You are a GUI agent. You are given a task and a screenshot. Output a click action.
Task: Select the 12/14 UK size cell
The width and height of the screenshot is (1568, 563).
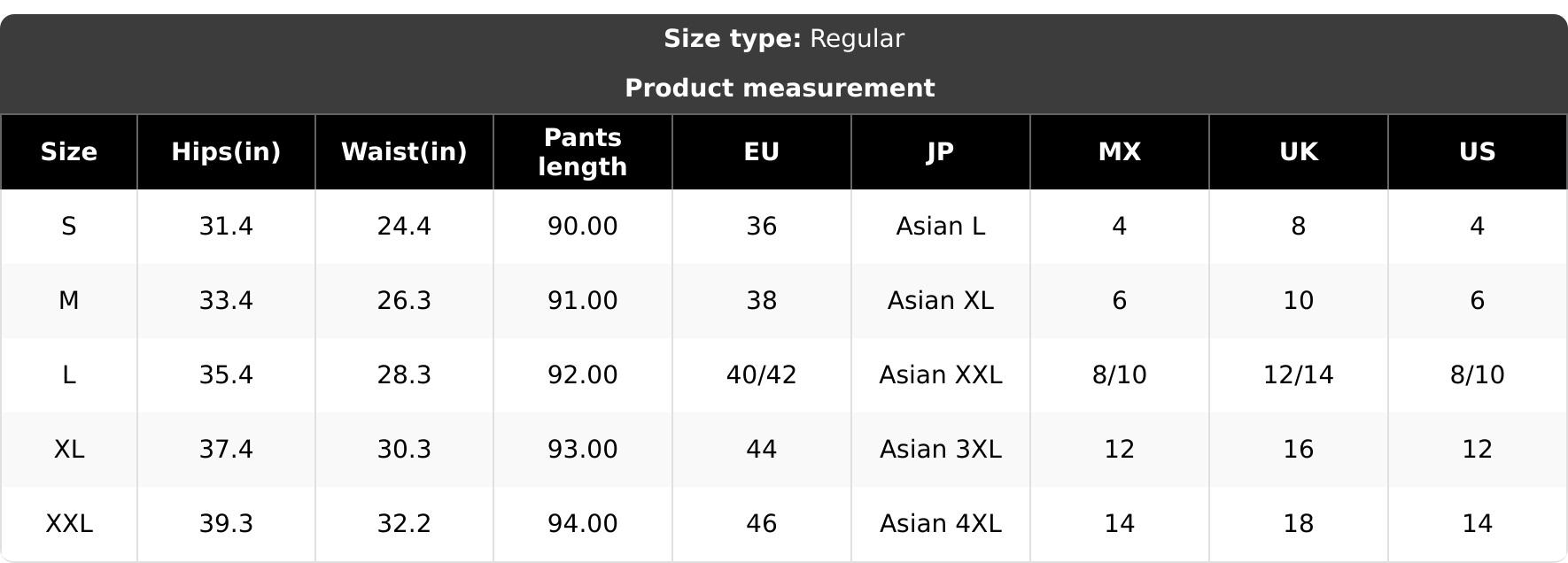tap(1299, 375)
